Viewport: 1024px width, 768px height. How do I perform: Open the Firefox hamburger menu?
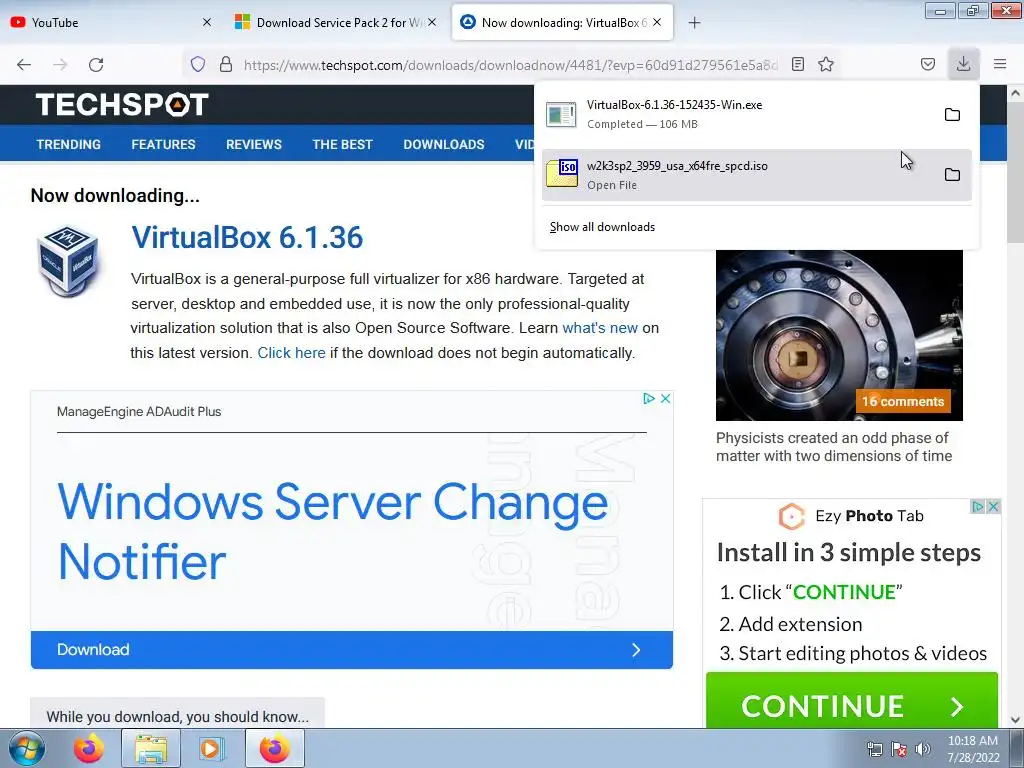point(1000,64)
